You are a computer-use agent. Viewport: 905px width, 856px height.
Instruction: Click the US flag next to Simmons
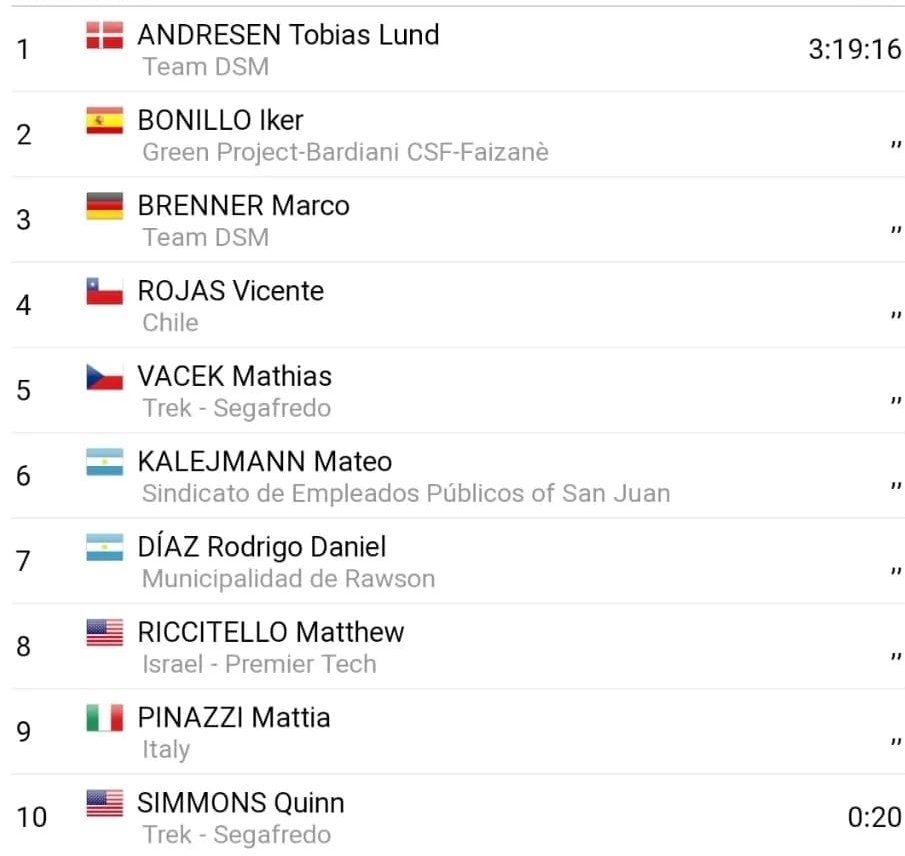pos(104,803)
